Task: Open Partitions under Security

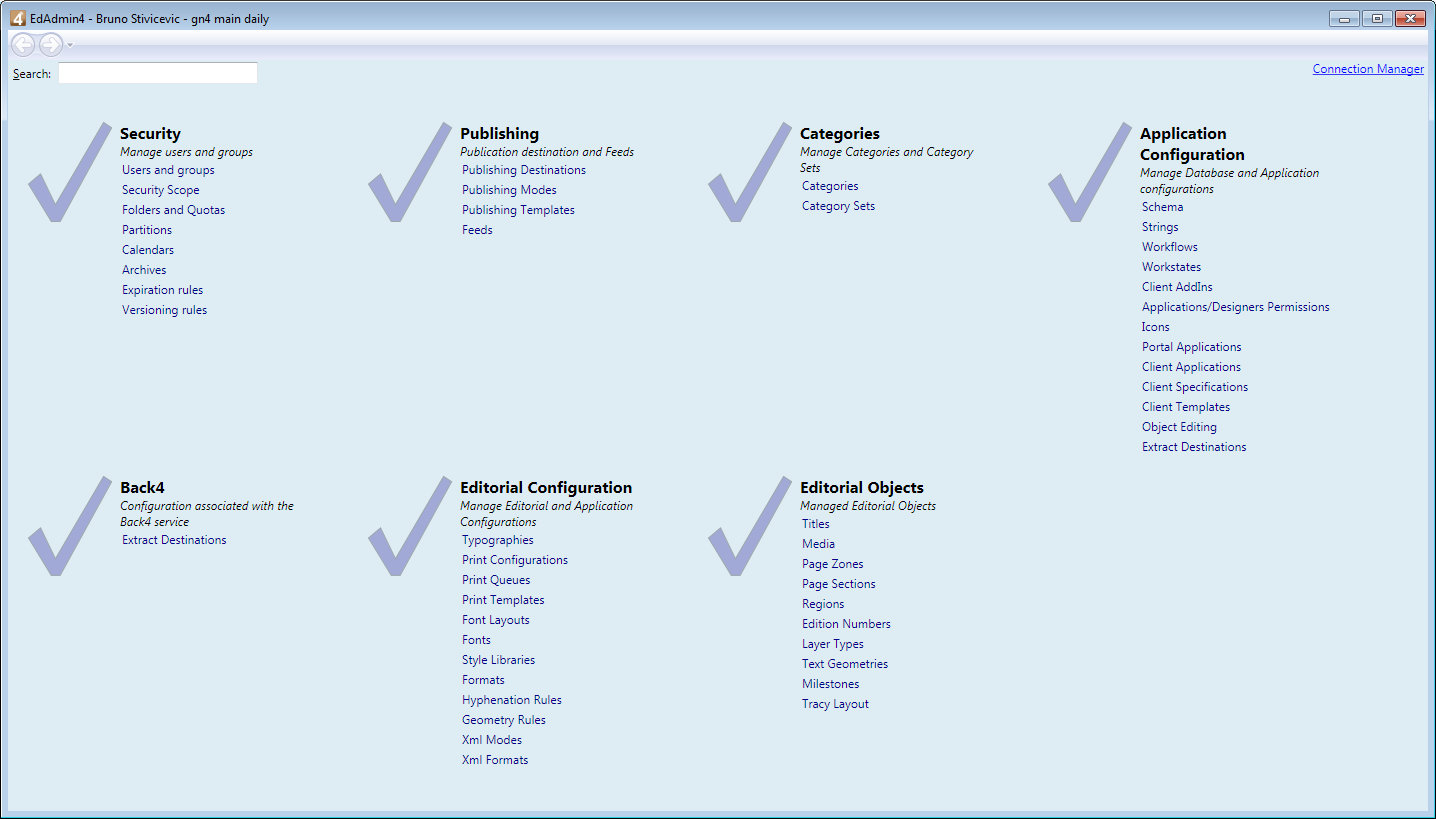Action: [147, 230]
